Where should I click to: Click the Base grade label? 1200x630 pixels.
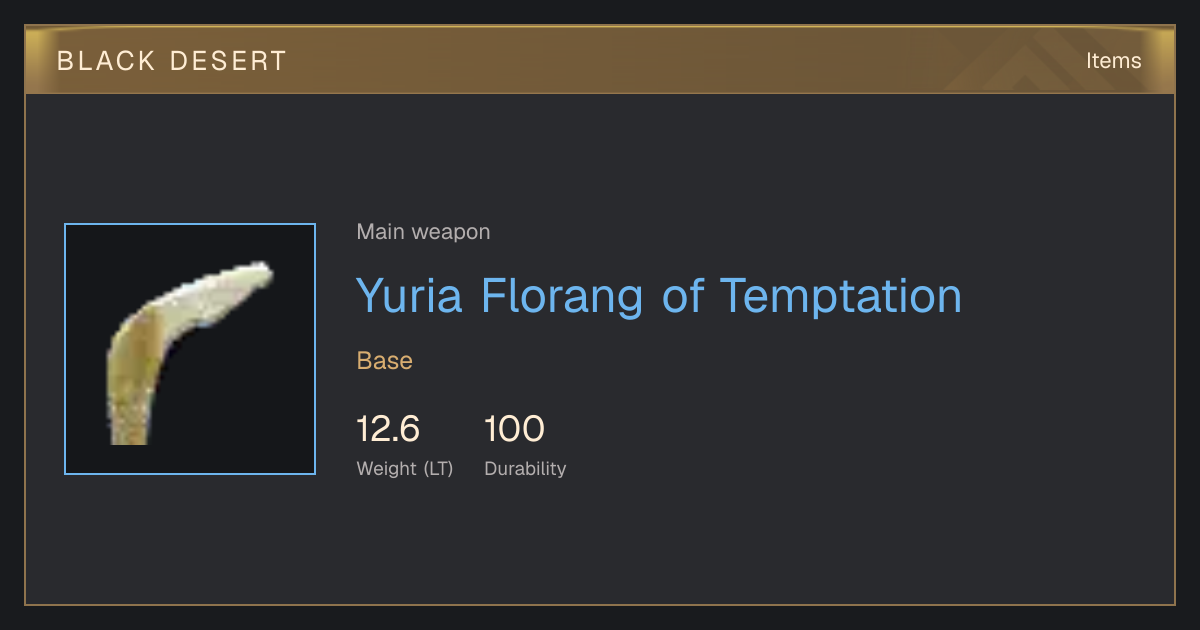pos(385,361)
